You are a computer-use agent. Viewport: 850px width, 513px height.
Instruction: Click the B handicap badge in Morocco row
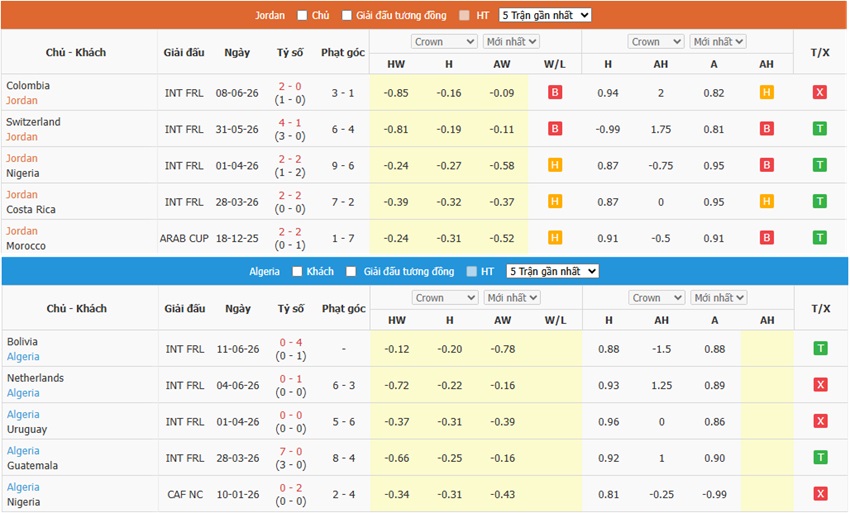click(766, 238)
